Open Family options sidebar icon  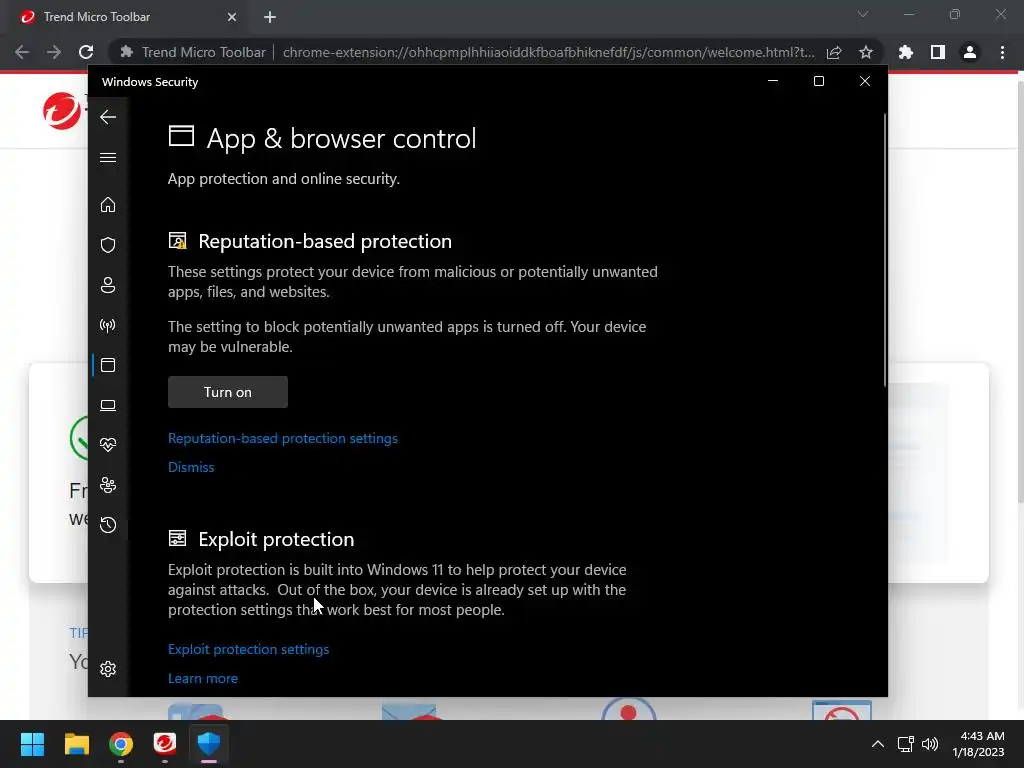(x=108, y=485)
